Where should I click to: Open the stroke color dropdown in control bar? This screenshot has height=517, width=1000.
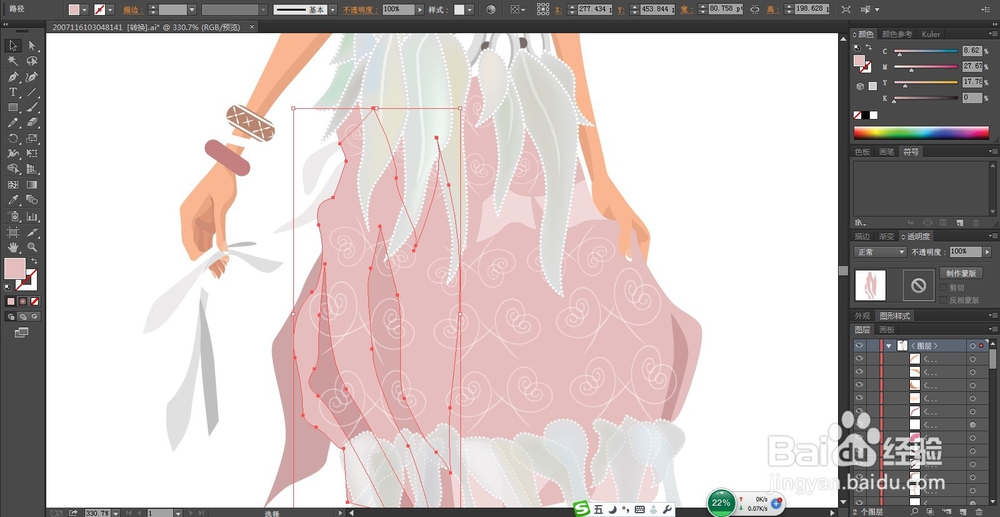coord(110,10)
